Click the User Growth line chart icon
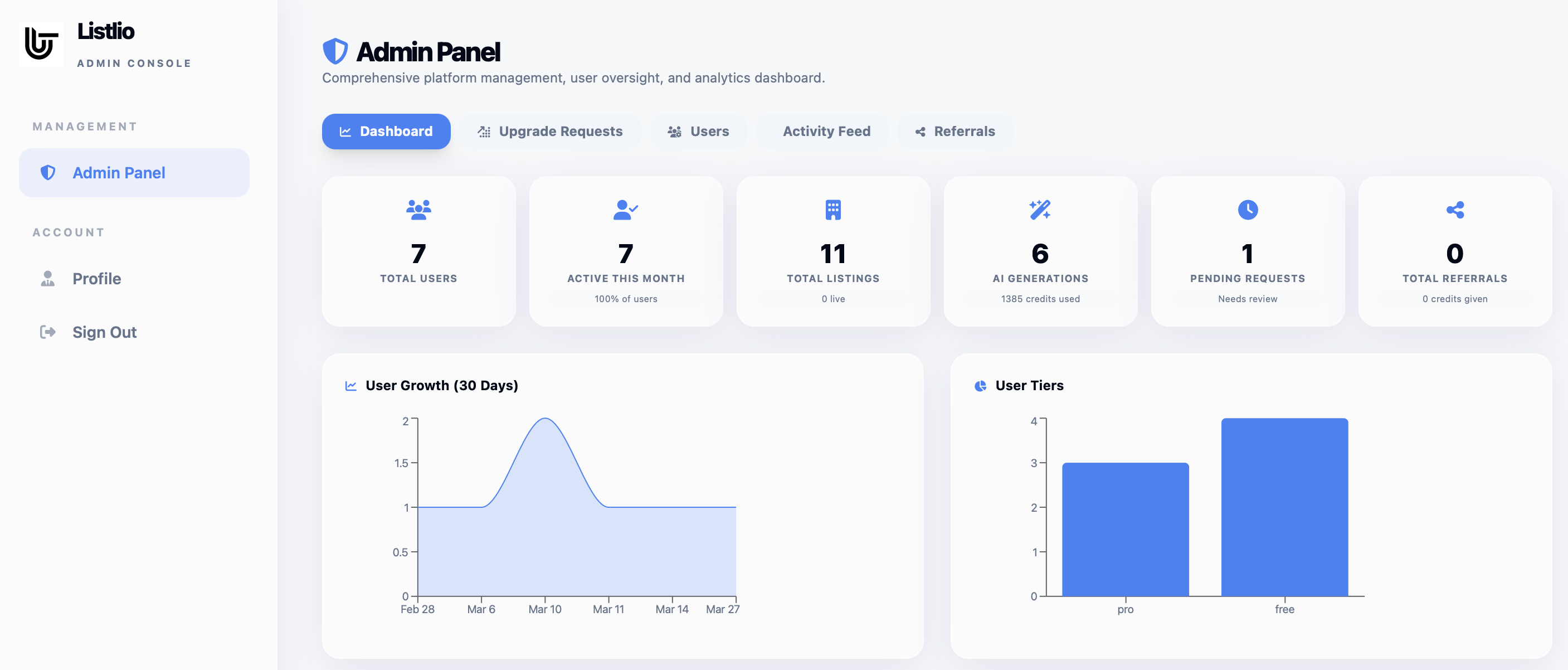The width and height of the screenshot is (1568, 670). coord(350,386)
